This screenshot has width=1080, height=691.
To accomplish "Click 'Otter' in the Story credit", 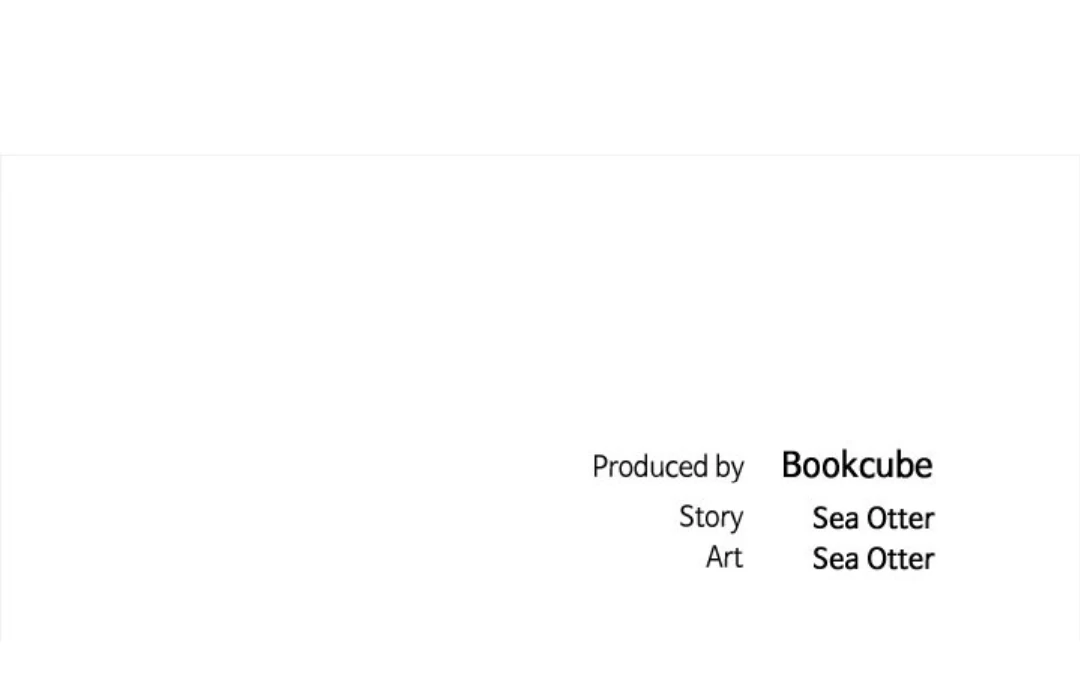I will pyautogui.click(x=900, y=518).
